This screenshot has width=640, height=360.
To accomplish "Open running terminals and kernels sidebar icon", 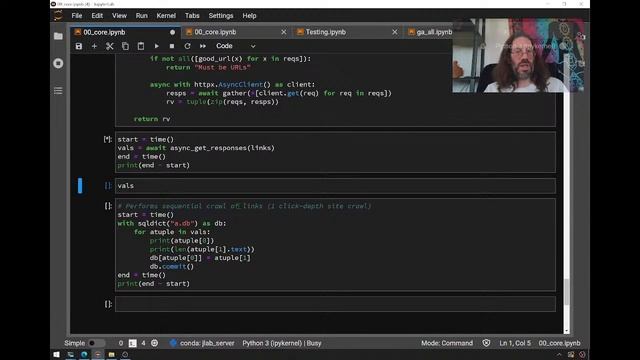I will [x=58, y=63].
